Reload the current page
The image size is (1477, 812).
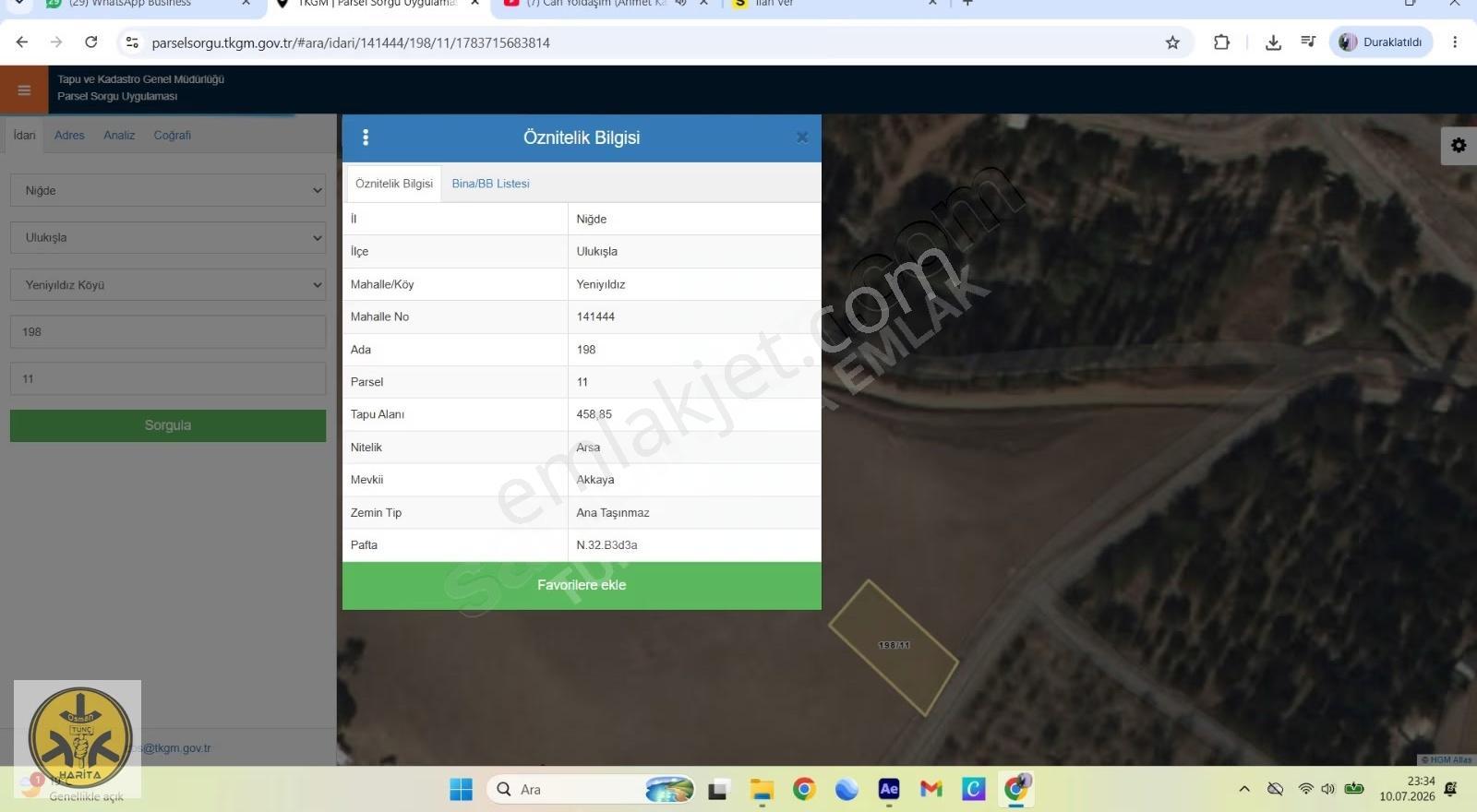click(x=91, y=42)
